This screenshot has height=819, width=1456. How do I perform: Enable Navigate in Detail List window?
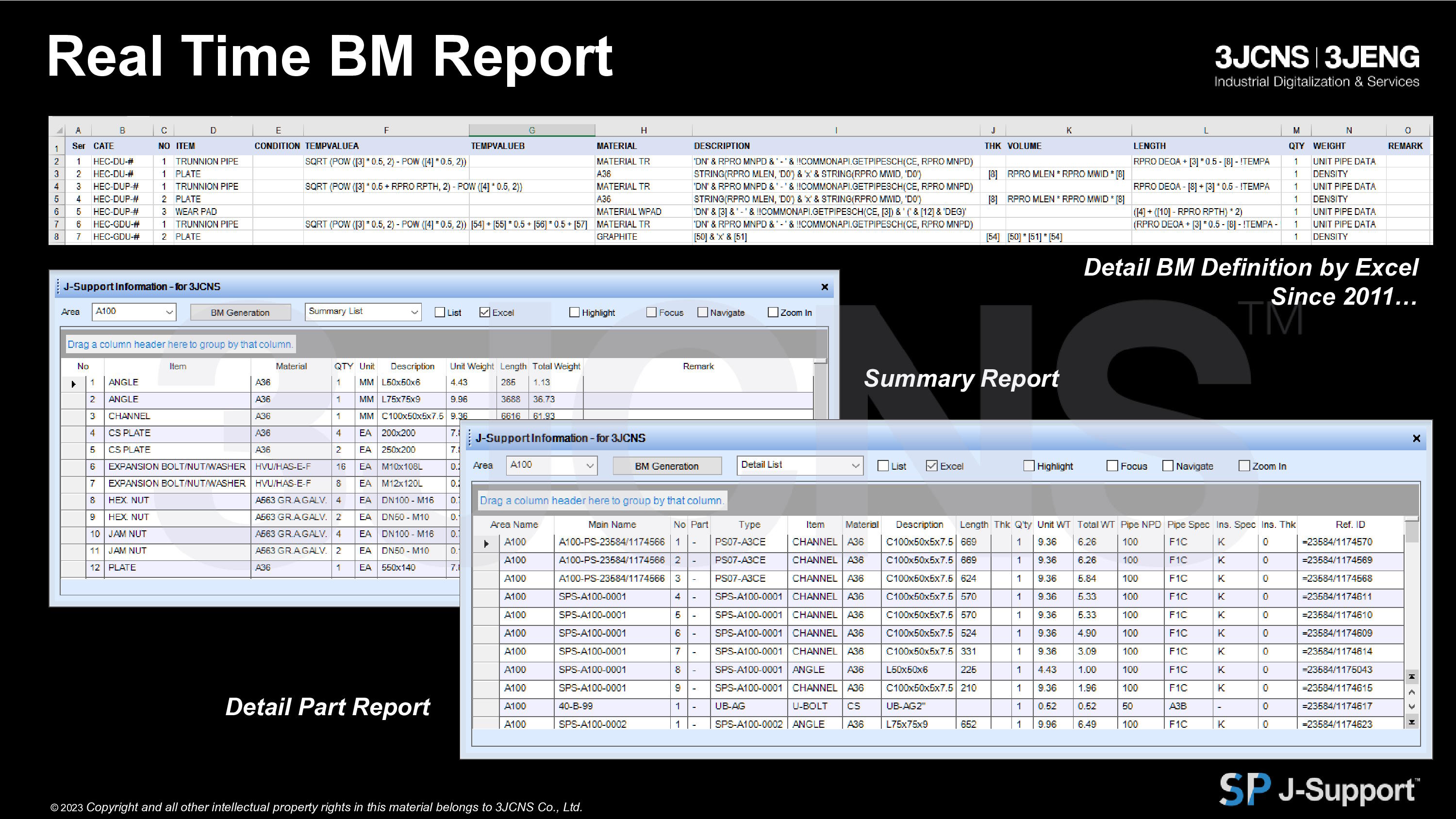tap(1168, 466)
